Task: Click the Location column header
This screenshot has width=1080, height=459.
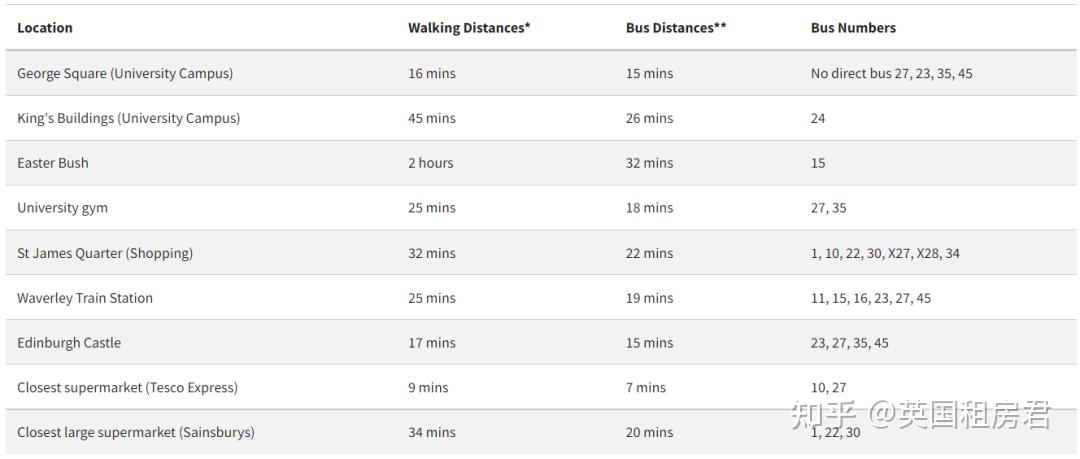Action: pyautogui.click(x=45, y=28)
